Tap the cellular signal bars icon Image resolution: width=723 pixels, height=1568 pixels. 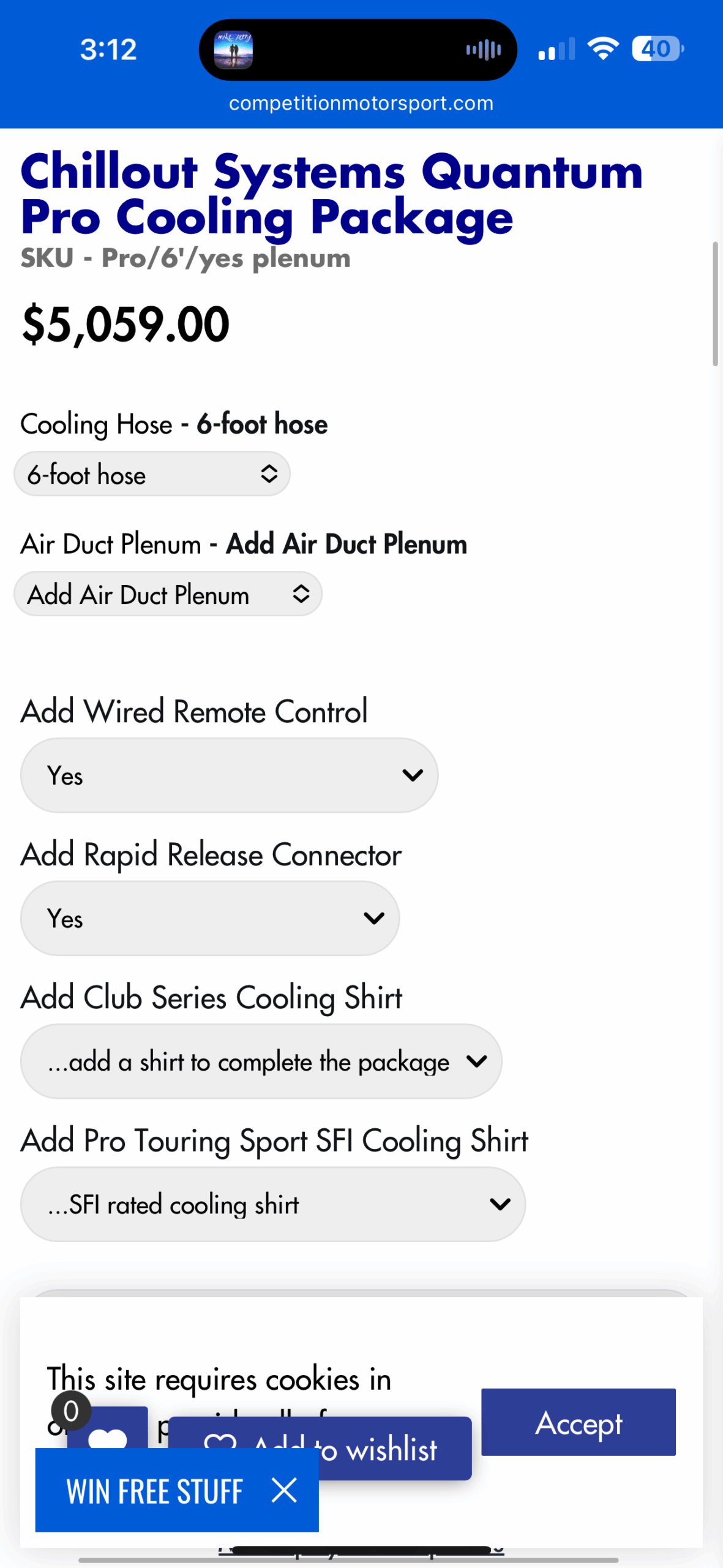[556, 49]
